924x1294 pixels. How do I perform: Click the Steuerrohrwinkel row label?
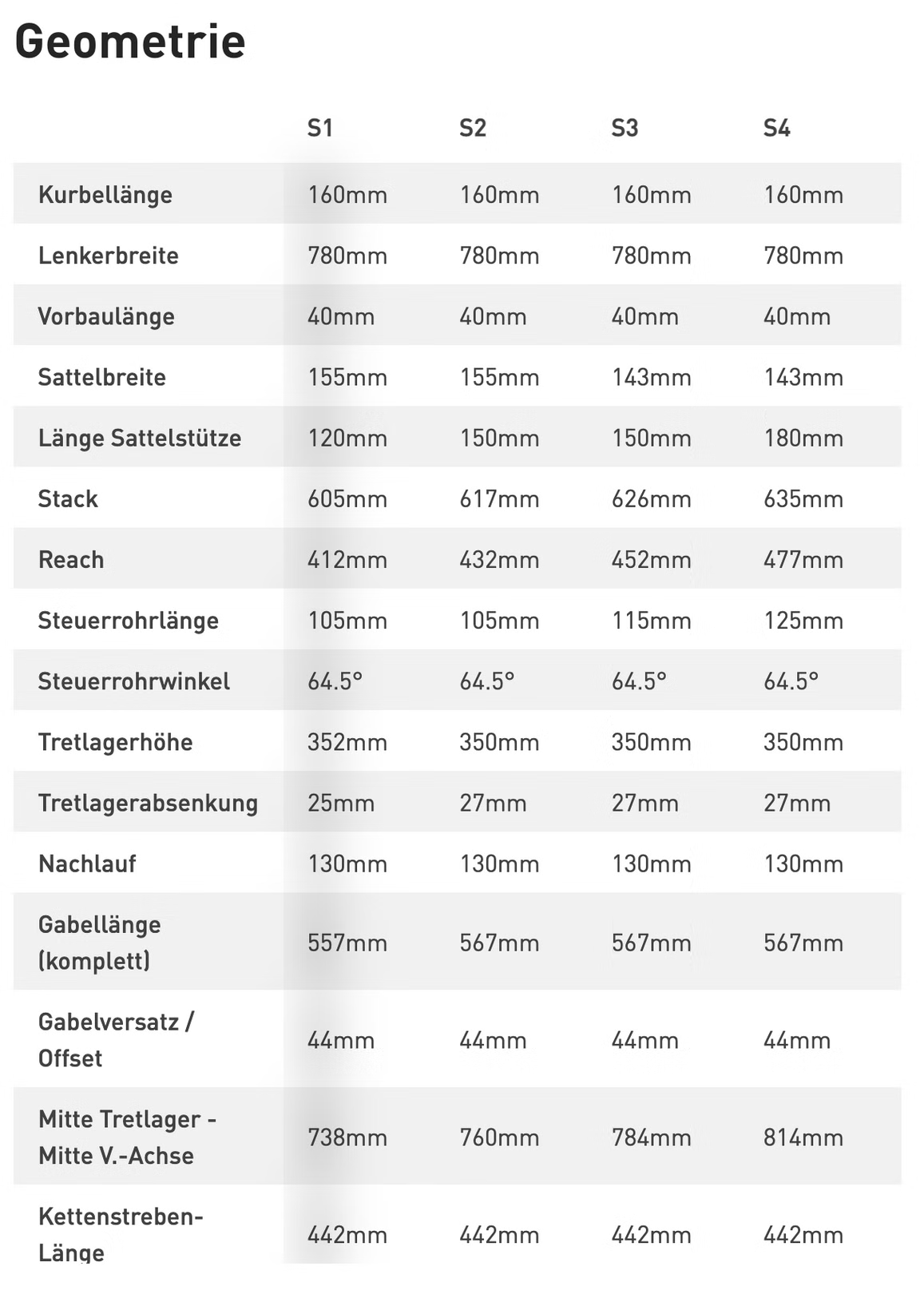tap(133, 681)
